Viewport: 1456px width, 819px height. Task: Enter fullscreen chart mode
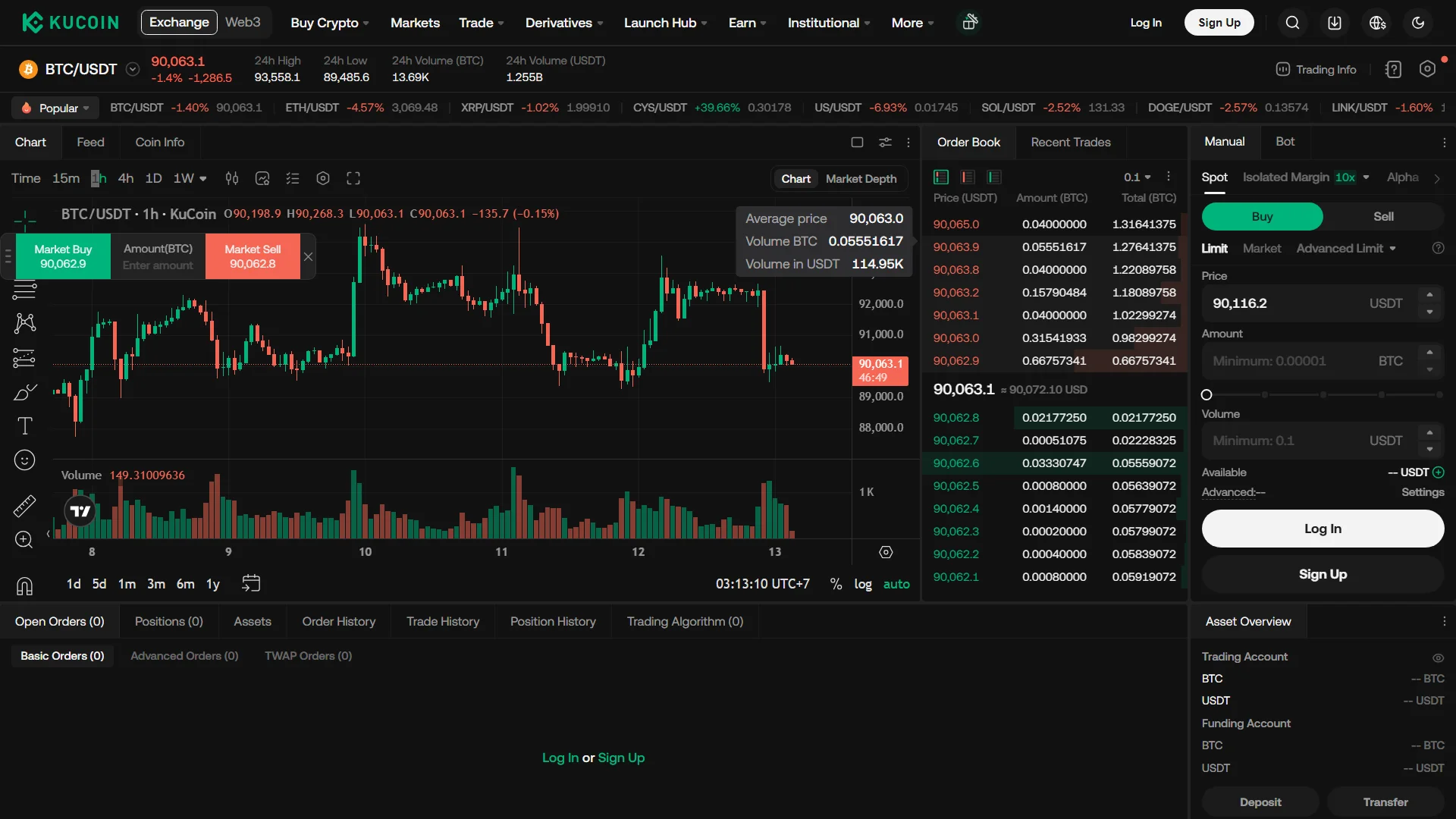[x=353, y=178]
